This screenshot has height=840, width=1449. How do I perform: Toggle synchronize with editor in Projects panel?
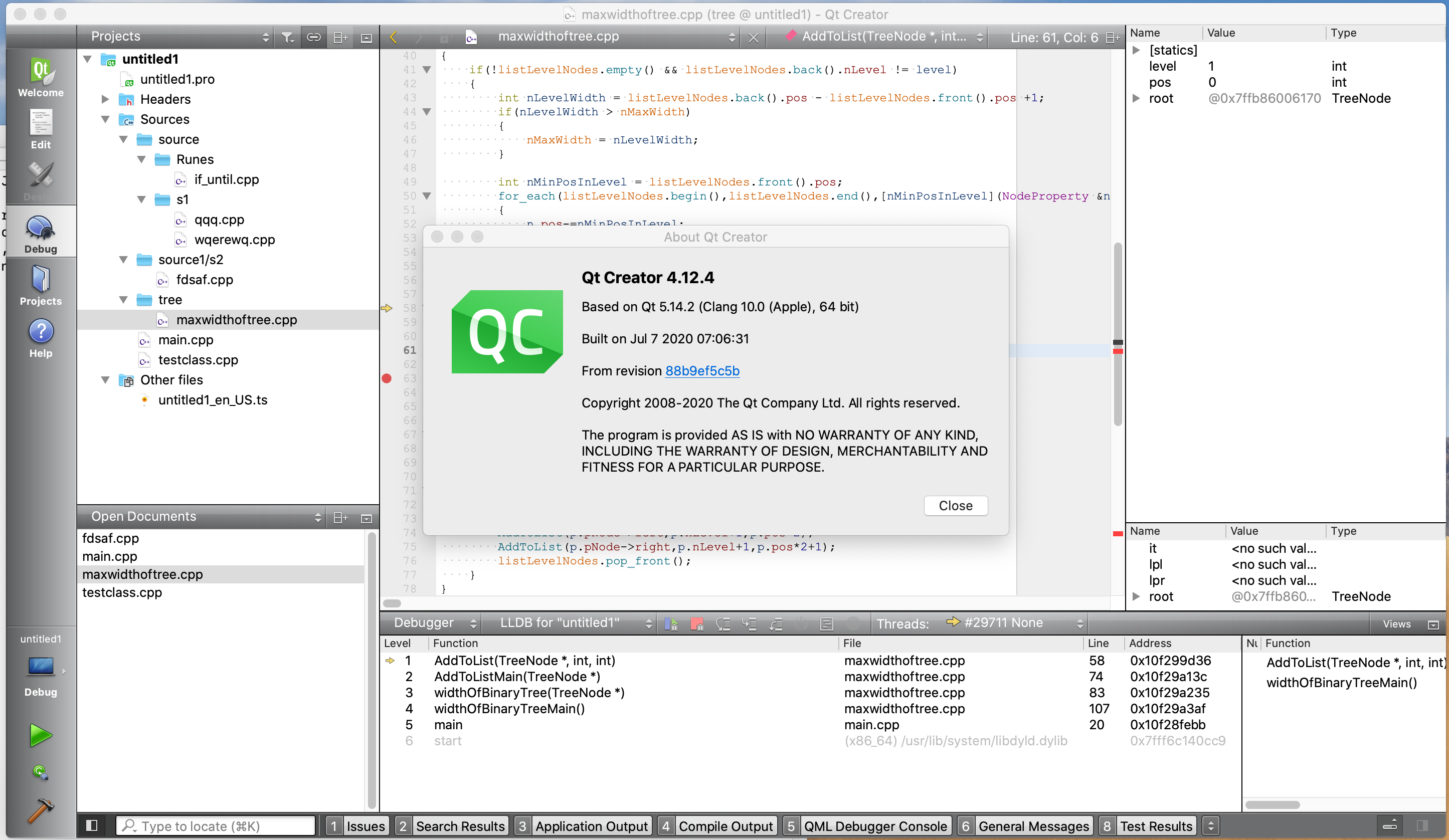coord(313,38)
